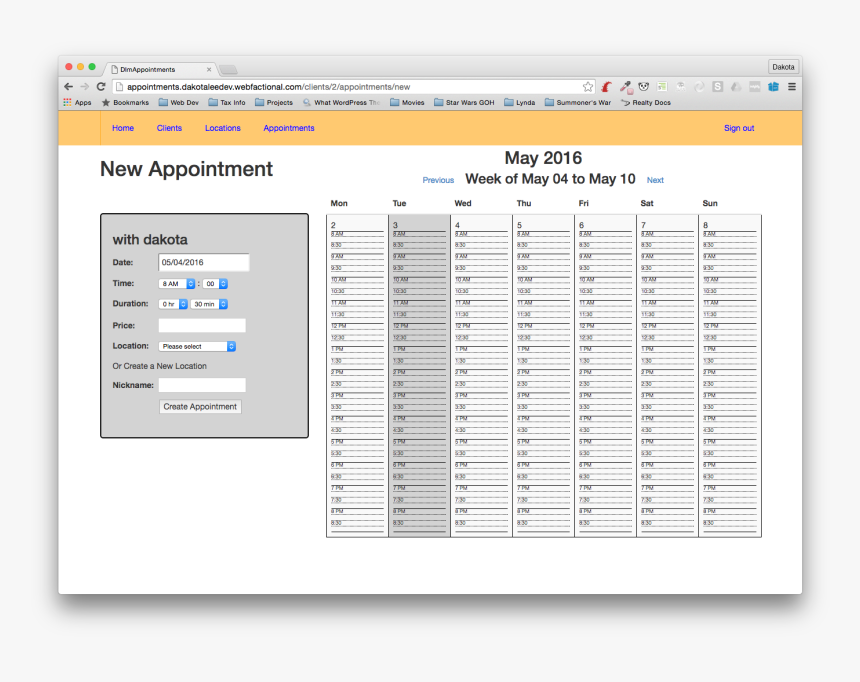
Task: Open the minutes '00' time dropdown
Action: tap(216, 284)
